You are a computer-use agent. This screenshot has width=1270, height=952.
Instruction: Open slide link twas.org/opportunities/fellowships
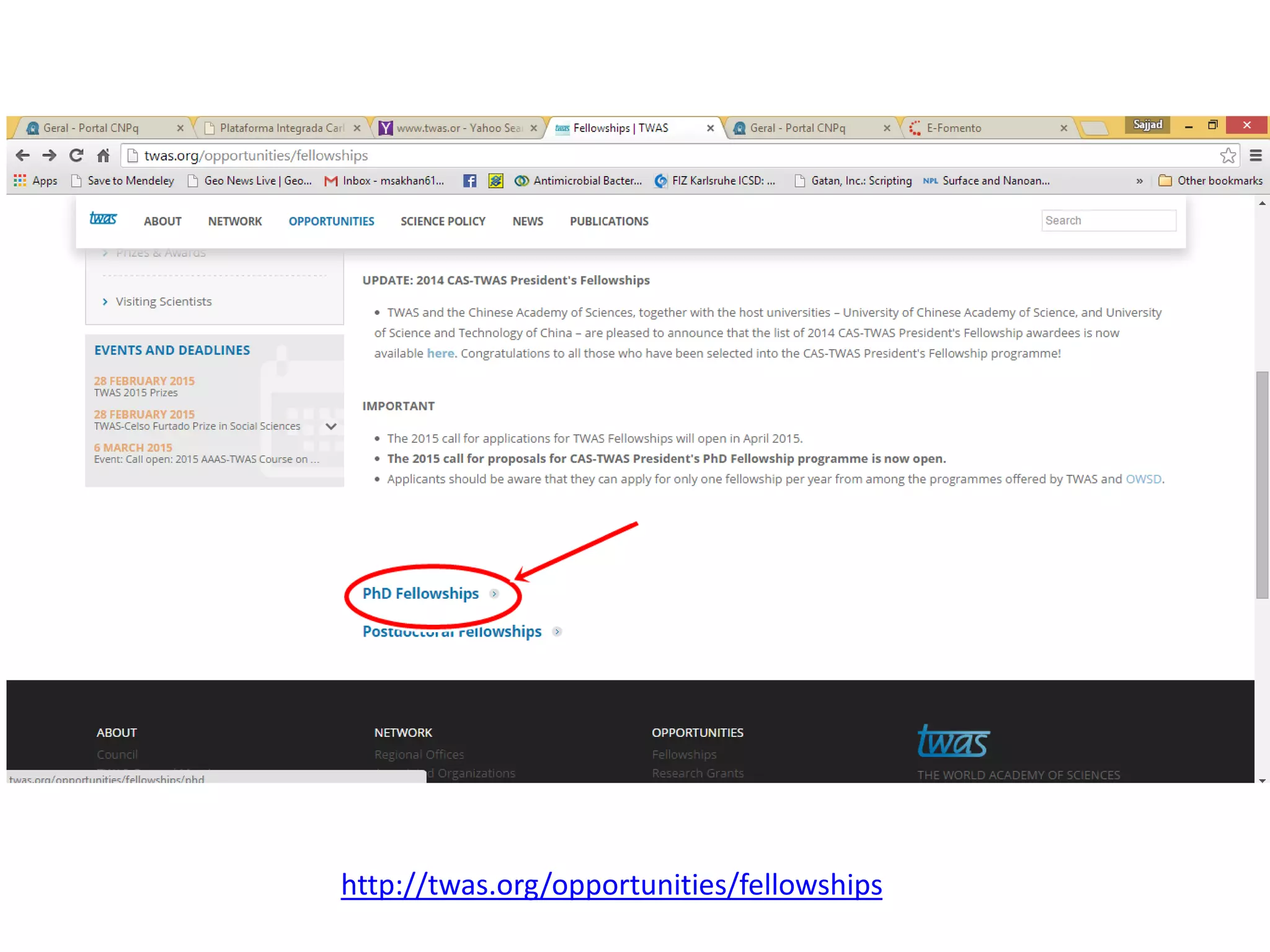[611, 884]
